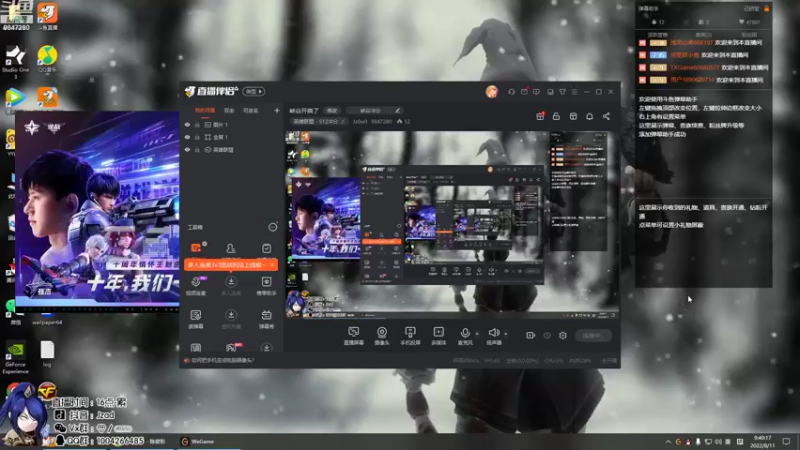
Task: Open the orange first toolbox tool icon
Action: pos(196,247)
